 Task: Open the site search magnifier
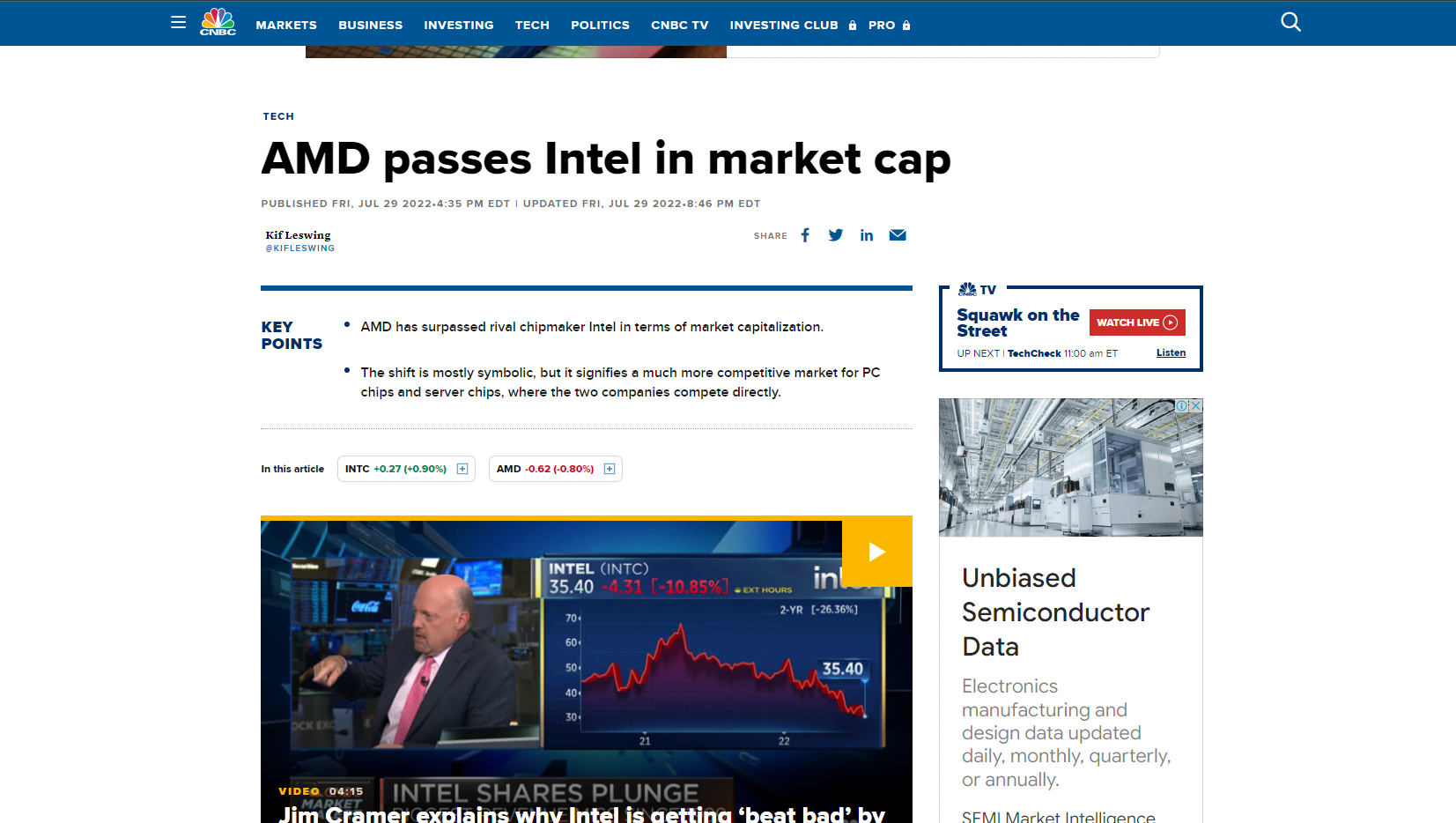[x=1290, y=22]
